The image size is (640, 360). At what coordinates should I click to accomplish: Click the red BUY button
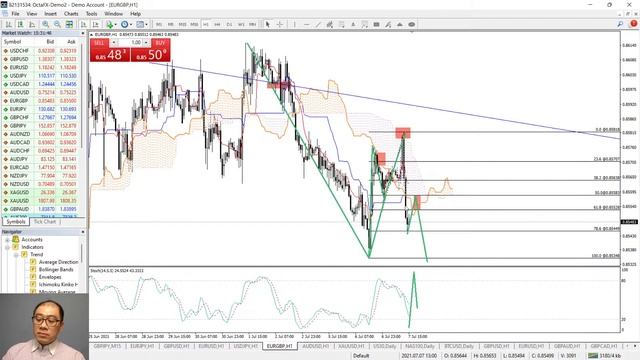click(150, 51)
